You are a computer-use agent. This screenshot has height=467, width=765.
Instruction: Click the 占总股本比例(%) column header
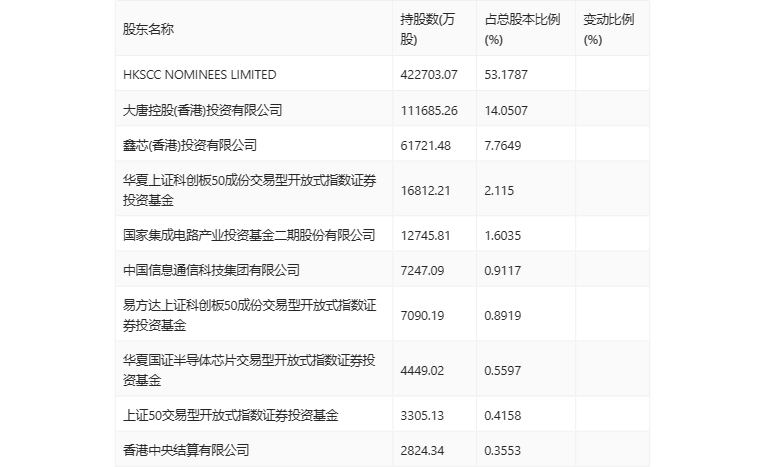click(522, 29)
